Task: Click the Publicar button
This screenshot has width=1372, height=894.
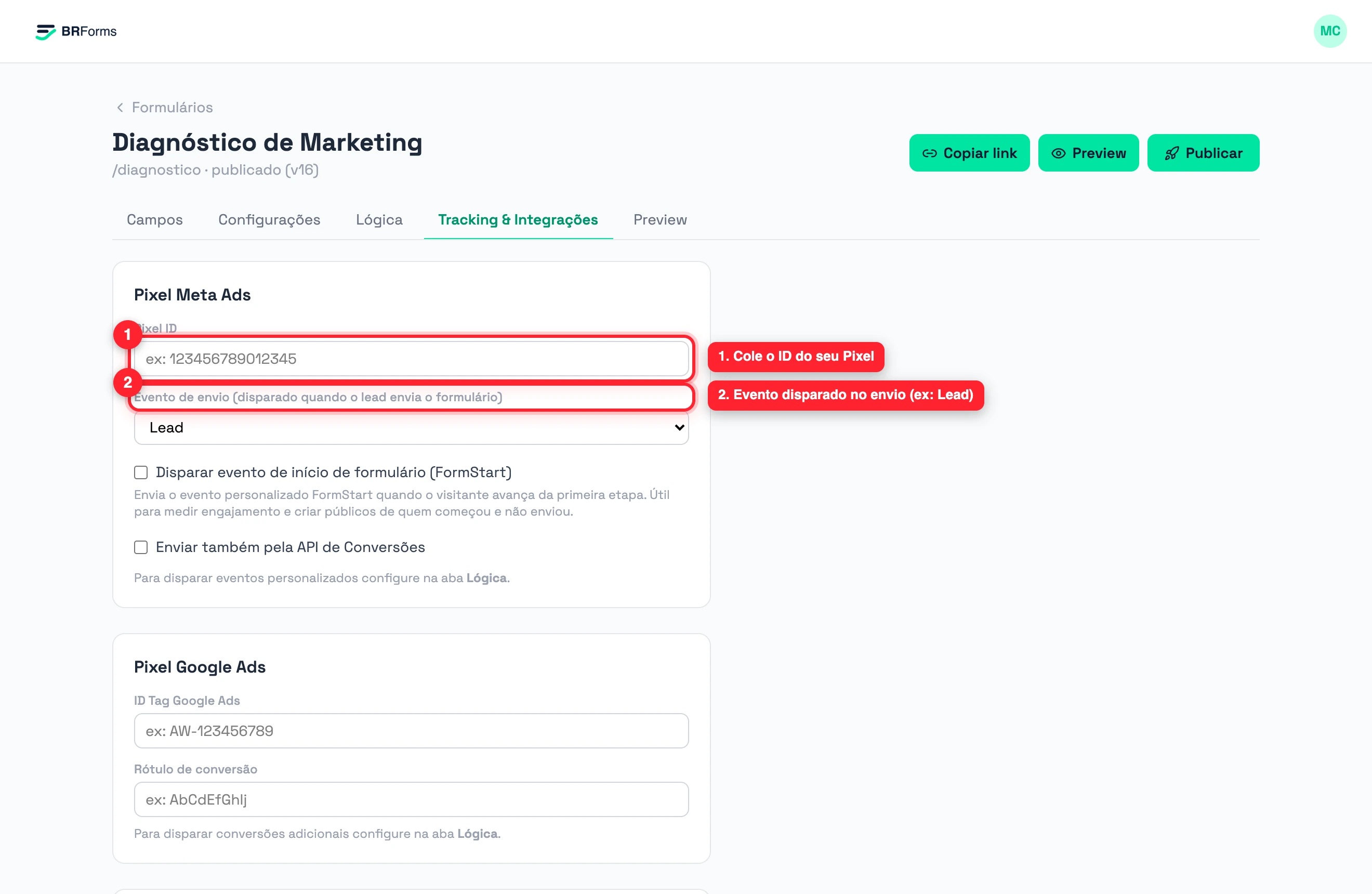Action: (x=1203, y=153)
